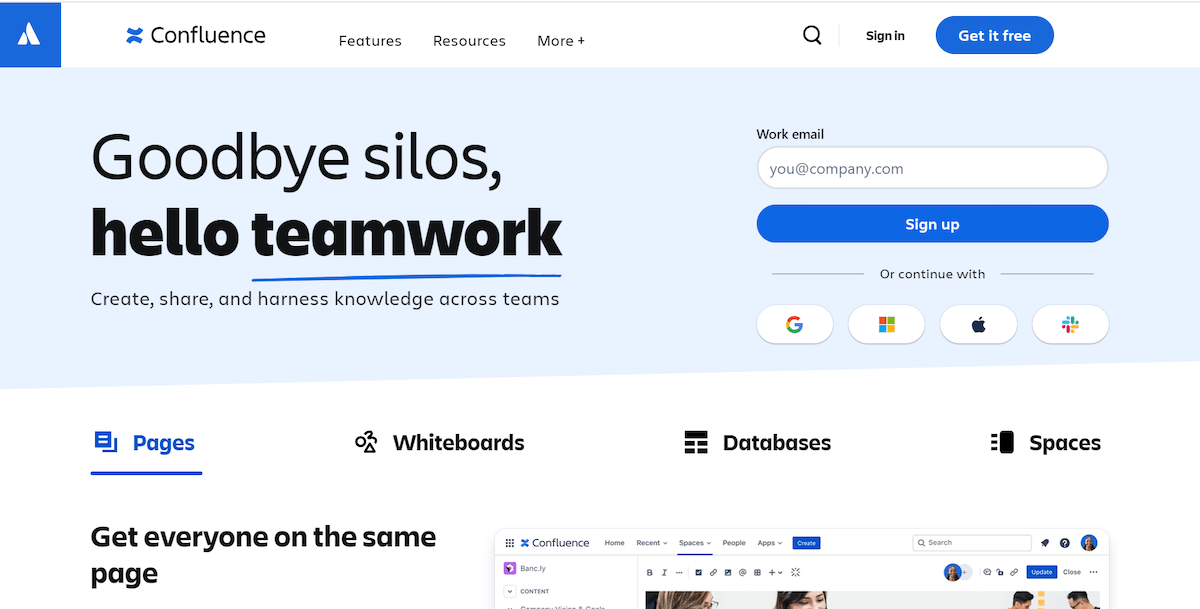The height and width of the screenshot is (609, 1200).
Task: Expand the More + menu
Action: (561, 41)
